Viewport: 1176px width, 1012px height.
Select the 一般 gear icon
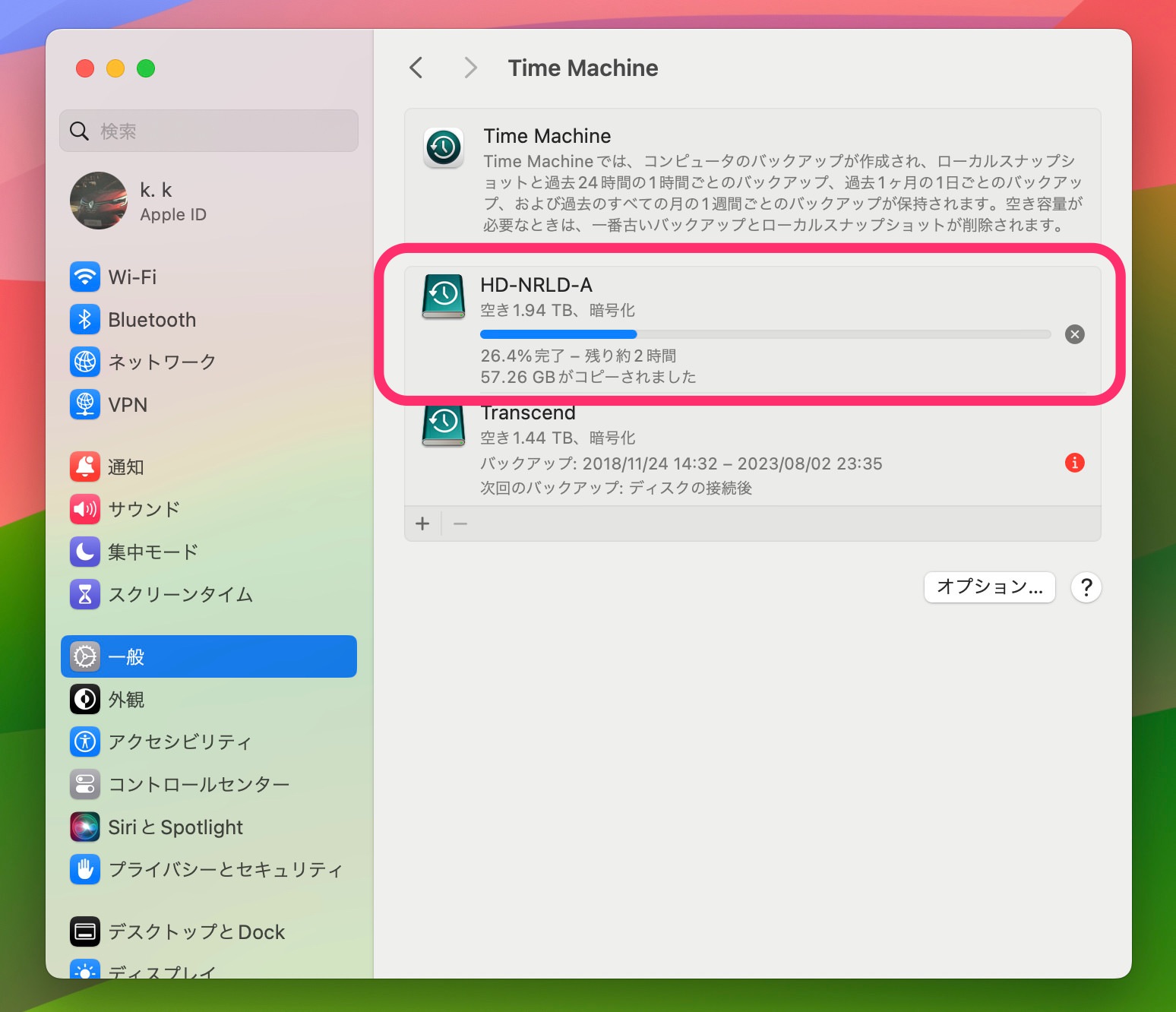[x=85, y=656]
